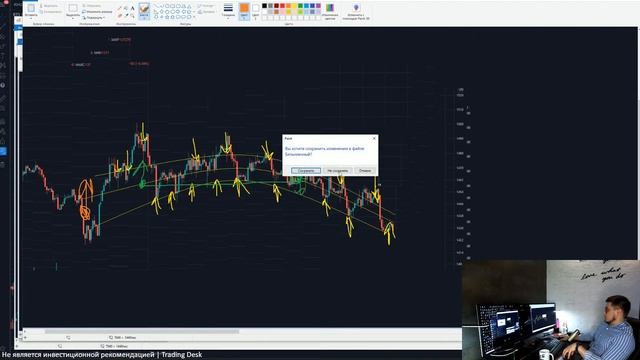Image resolution: width=640 pixels, height=360 pixels.
Task: Click the Не сохранять button in the dialog
Action: pos(338,171)
